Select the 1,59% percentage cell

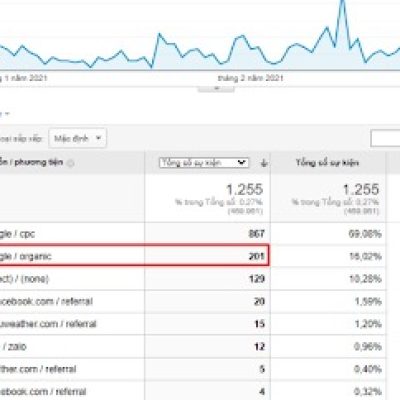(368, 301)
